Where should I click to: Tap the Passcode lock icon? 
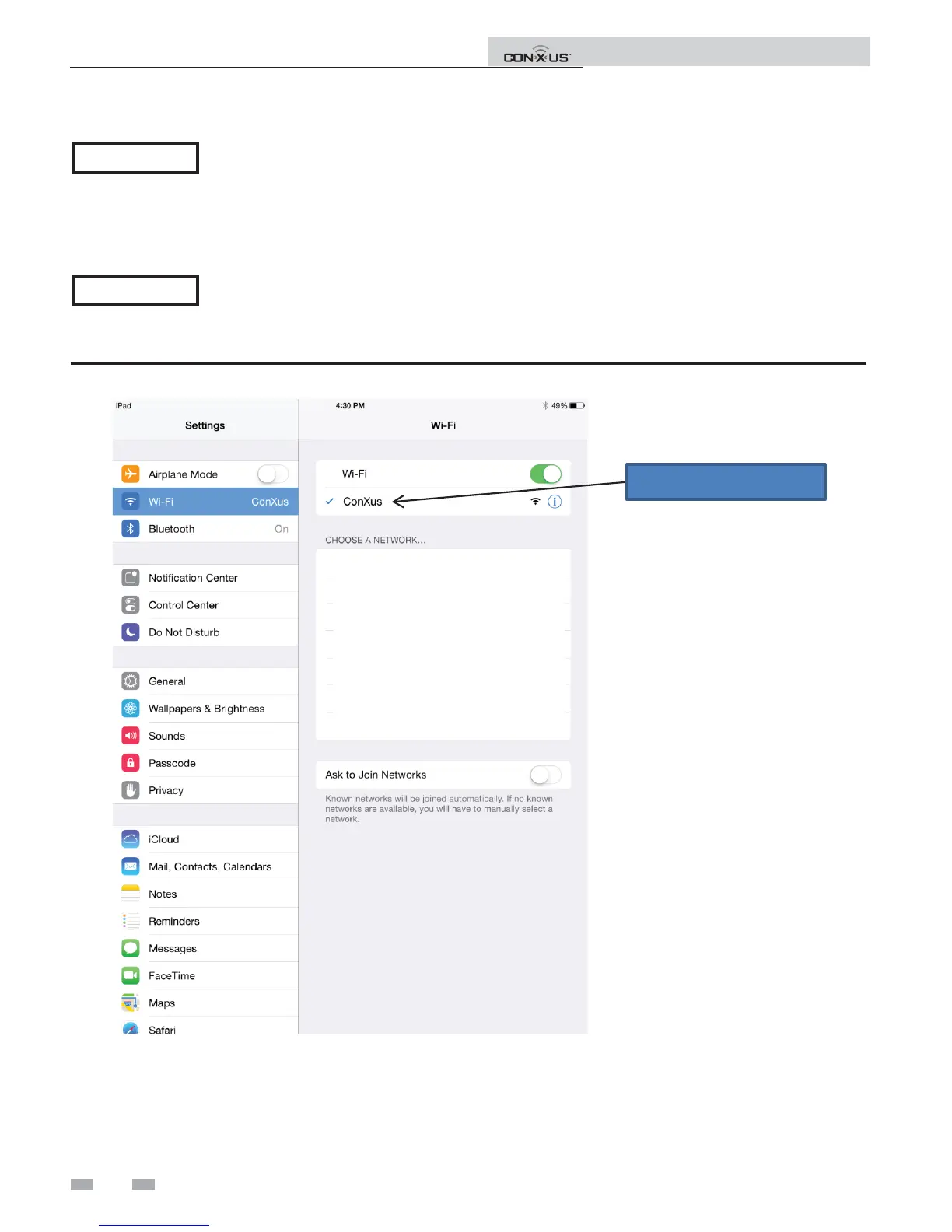coord(131,763)
